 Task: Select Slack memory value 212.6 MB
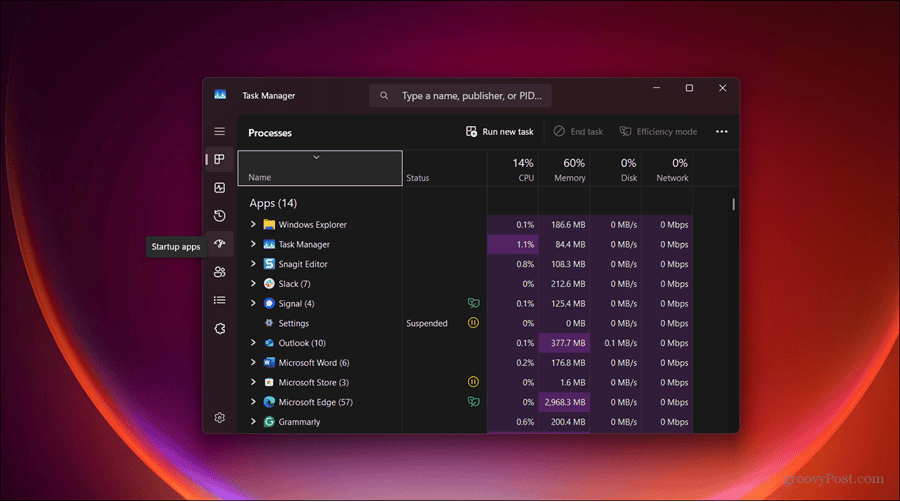[568, 284]
